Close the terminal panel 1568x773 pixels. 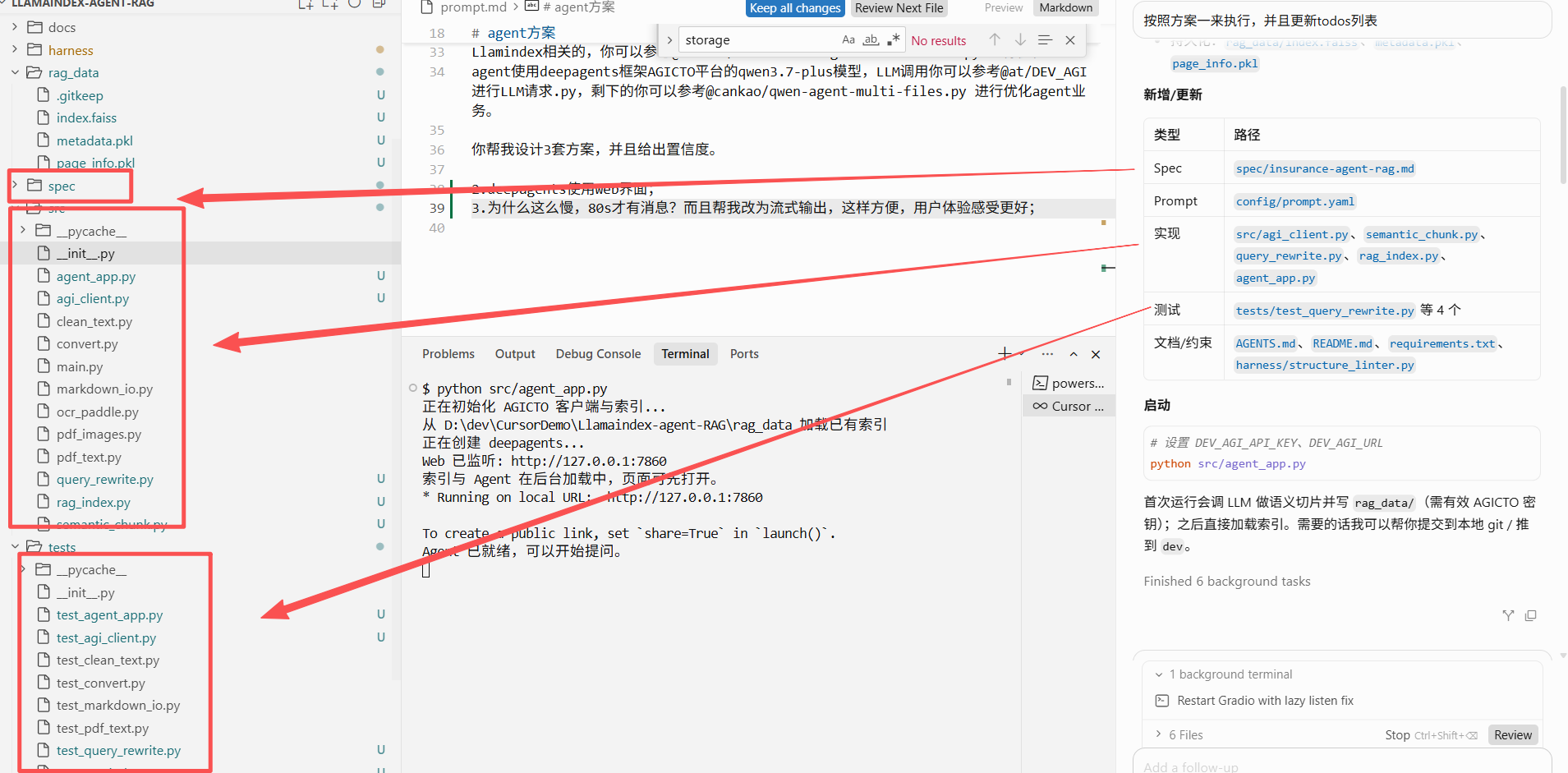click(1096, 354)
